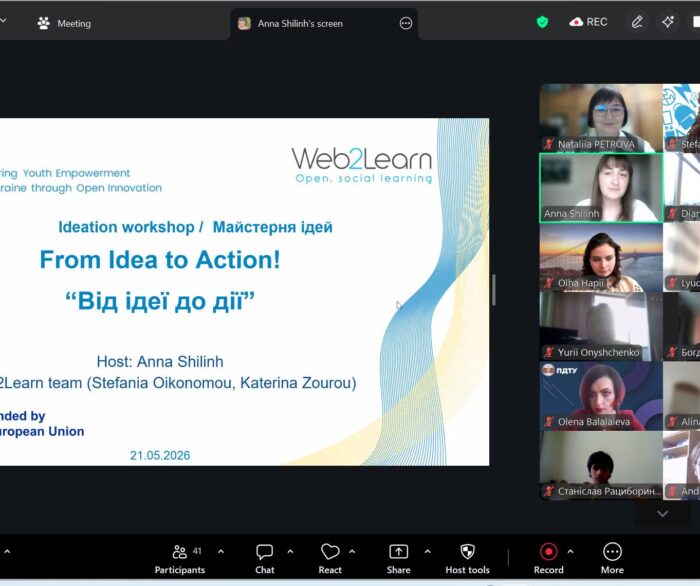
Task: Click Nataliia PETROVA's muted mic icon
Action: (x=549, y=144)
